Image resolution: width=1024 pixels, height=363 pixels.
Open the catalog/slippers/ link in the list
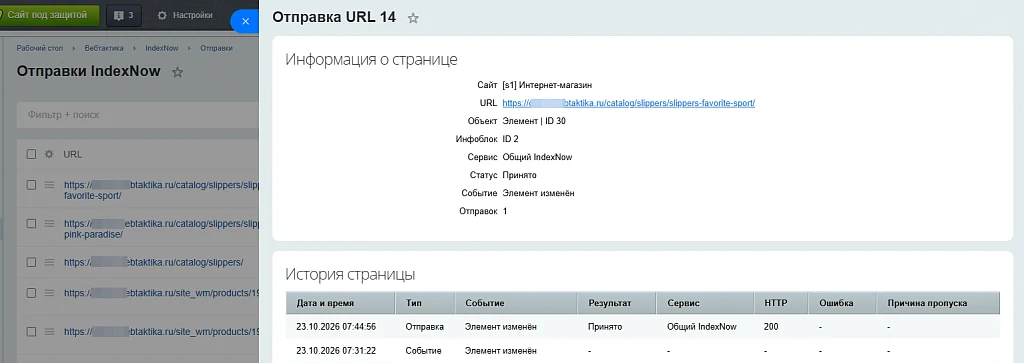click(153, 262)
